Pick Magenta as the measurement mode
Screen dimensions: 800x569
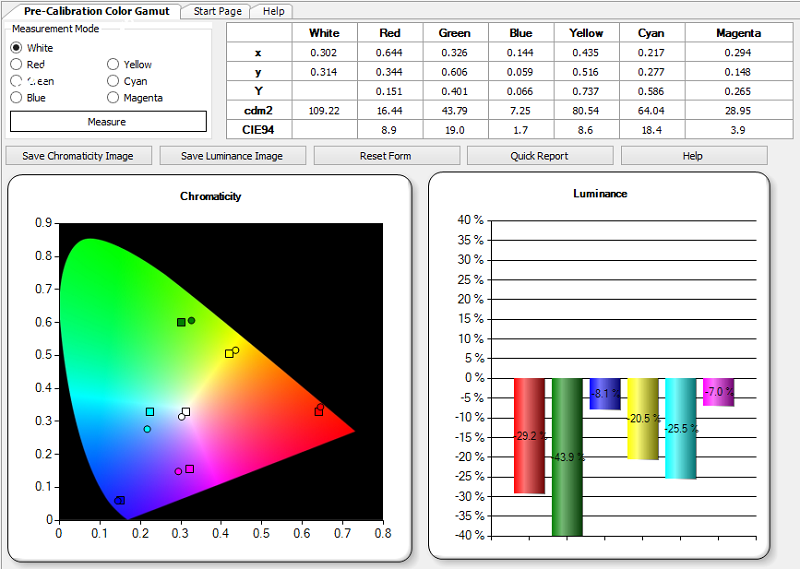tap(113, 97)
